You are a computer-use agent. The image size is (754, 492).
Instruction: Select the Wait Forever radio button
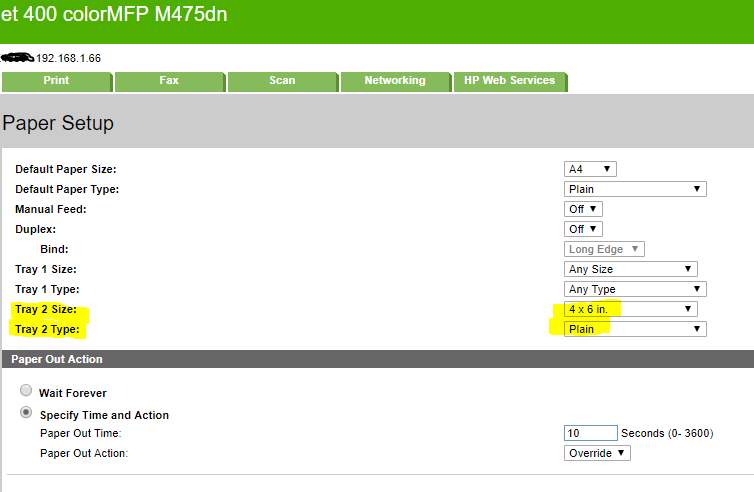(26, 390)
